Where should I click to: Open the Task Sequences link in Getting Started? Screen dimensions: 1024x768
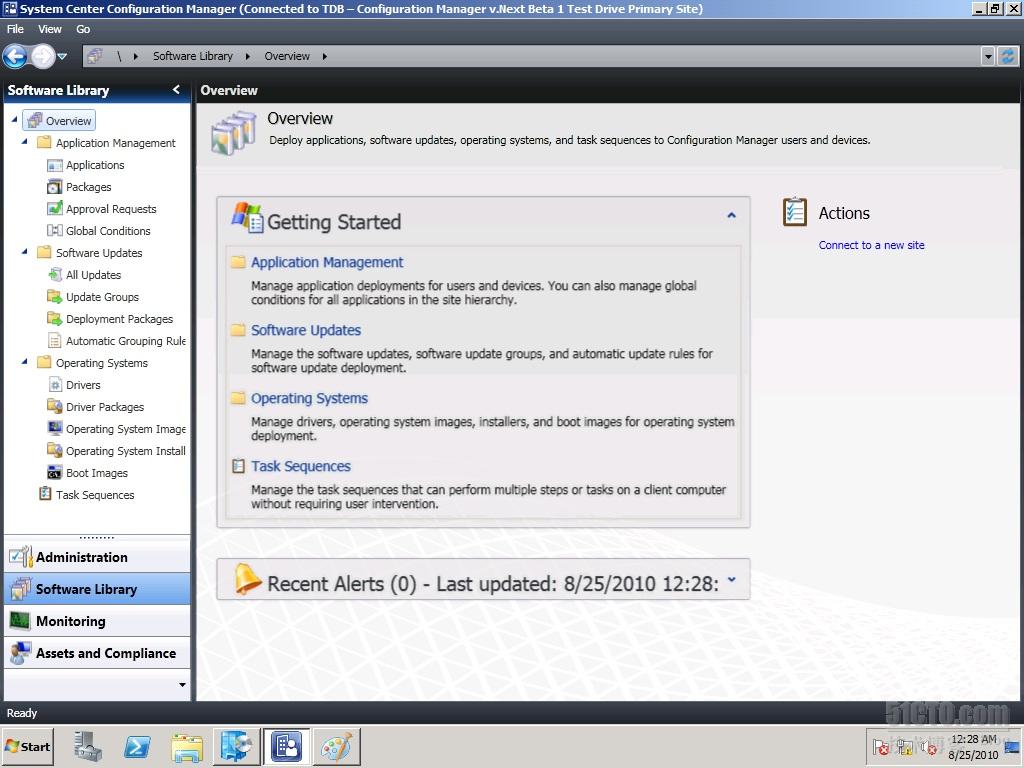click(301, 466)
